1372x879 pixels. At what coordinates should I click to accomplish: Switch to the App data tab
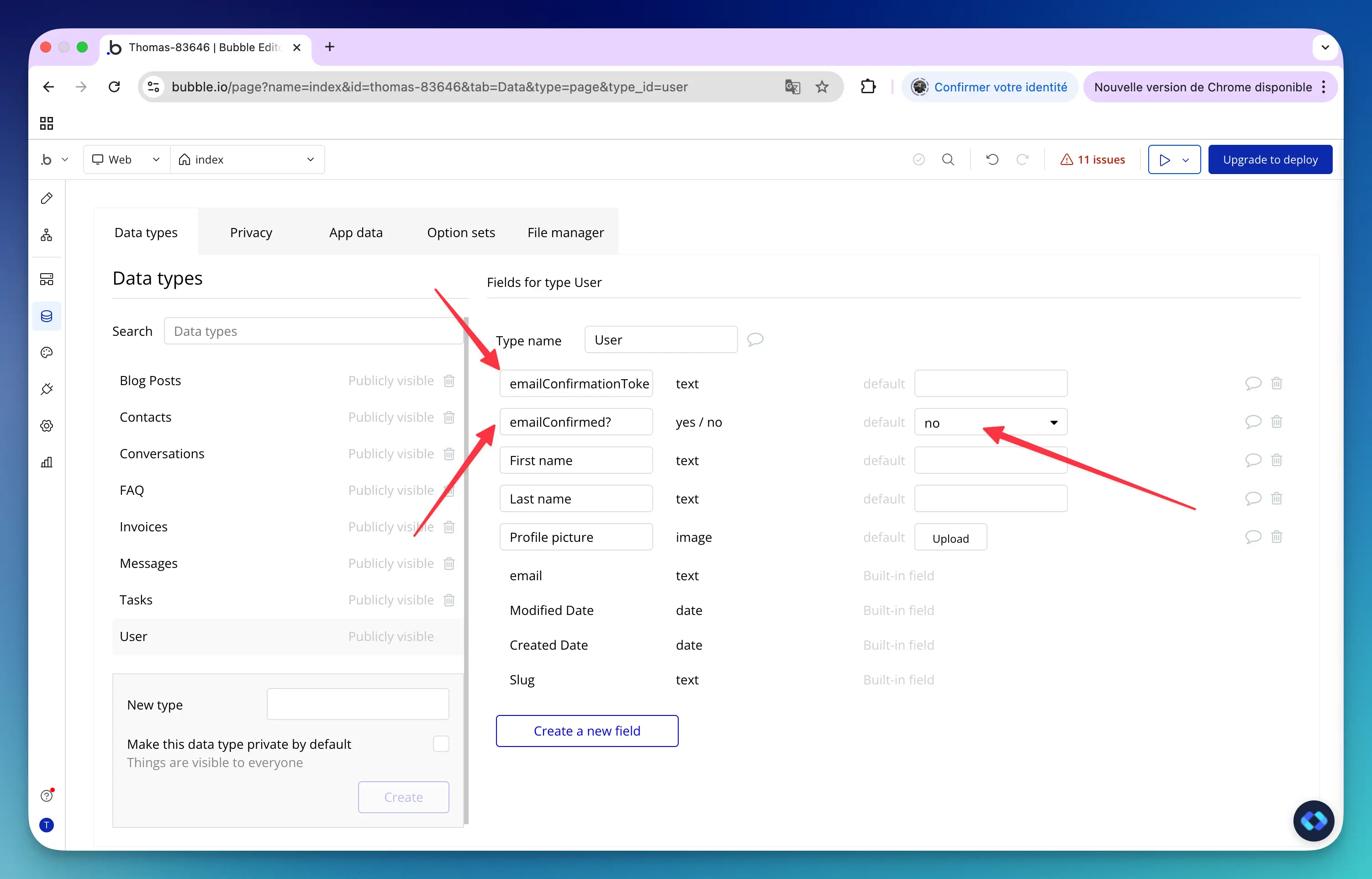pyautogui.click(x=356, y=232)
